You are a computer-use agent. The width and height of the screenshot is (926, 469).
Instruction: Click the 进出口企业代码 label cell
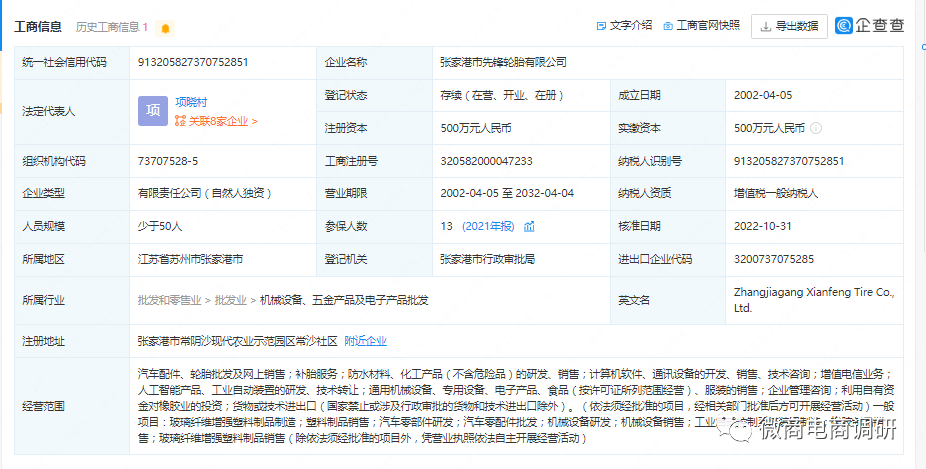[x=667, y=259]
